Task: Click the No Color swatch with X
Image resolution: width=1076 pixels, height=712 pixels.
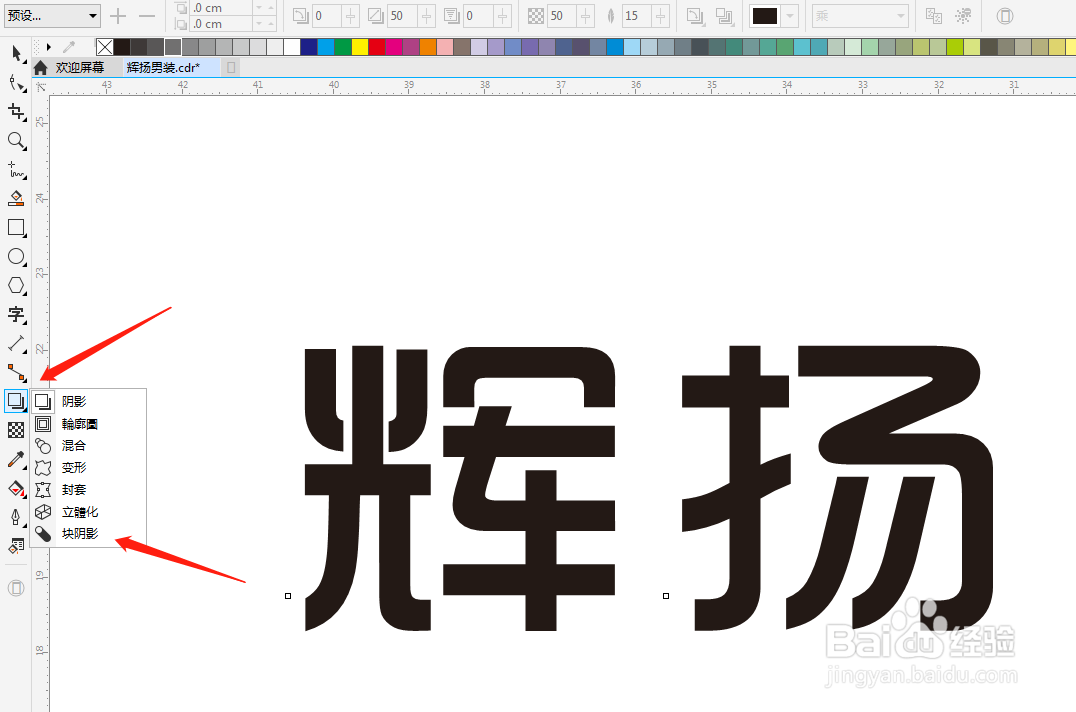Action: point(104,47)
